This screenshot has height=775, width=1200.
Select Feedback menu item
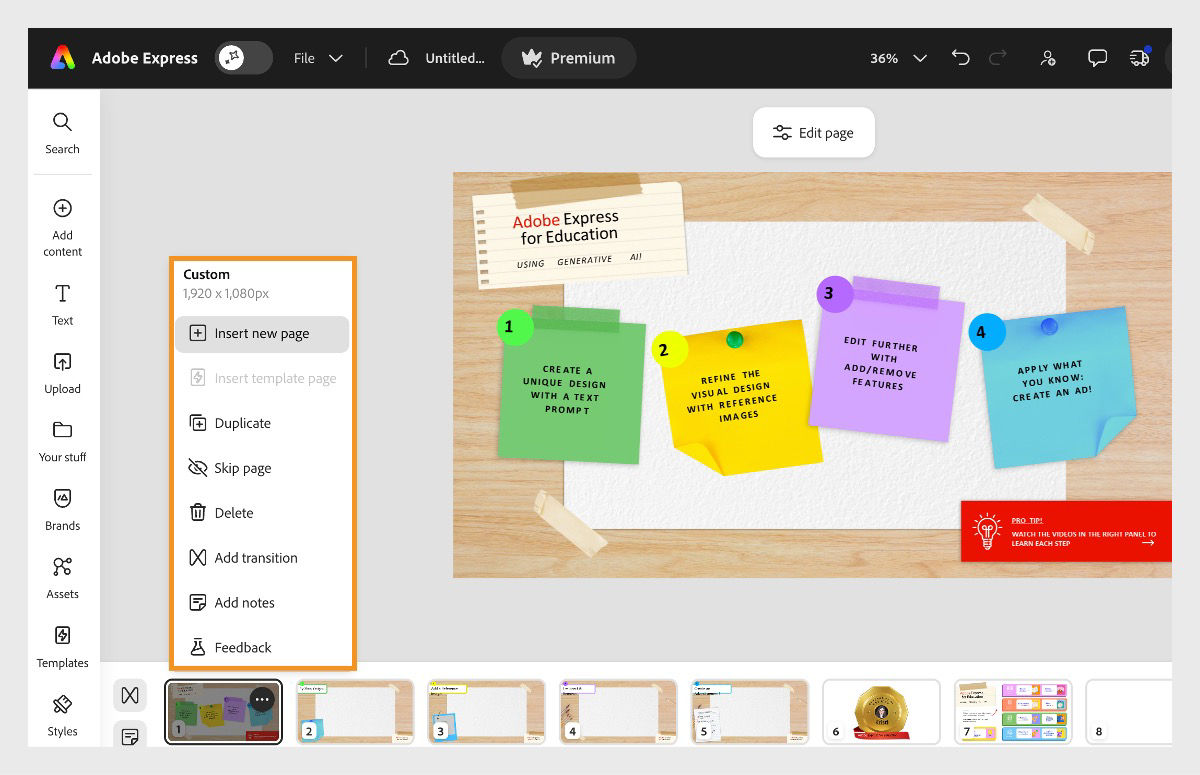click(262, 648)
